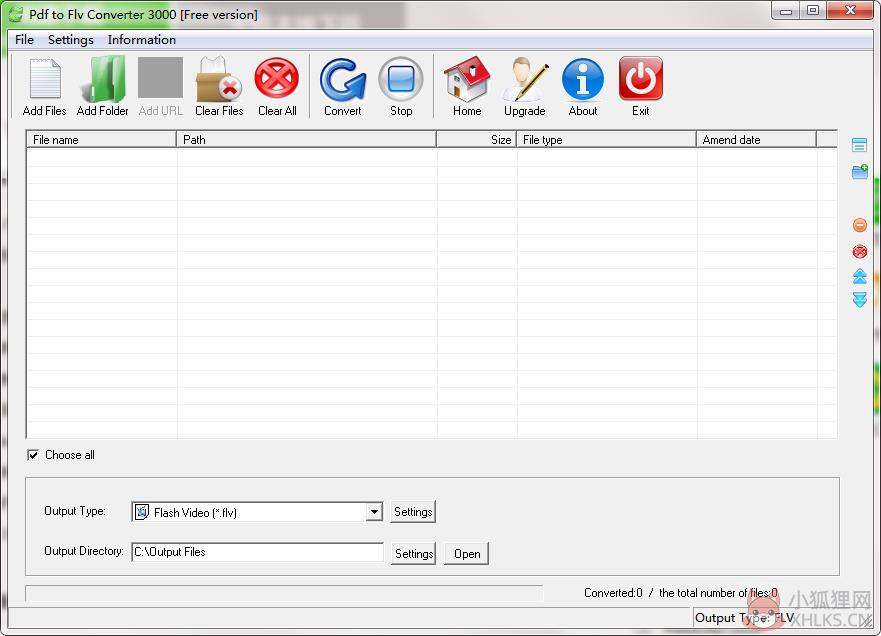Click Settings button beside Output Directory

point(414,553)
